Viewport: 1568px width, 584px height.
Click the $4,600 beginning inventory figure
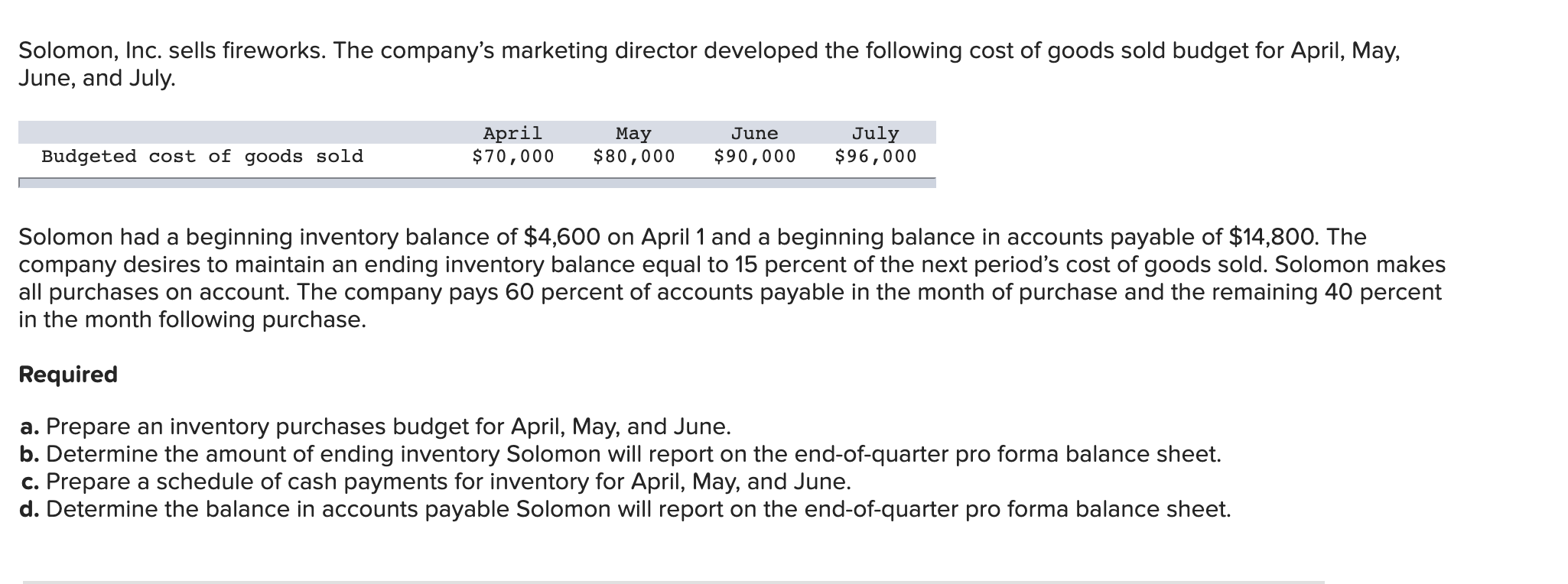(562, 237)
